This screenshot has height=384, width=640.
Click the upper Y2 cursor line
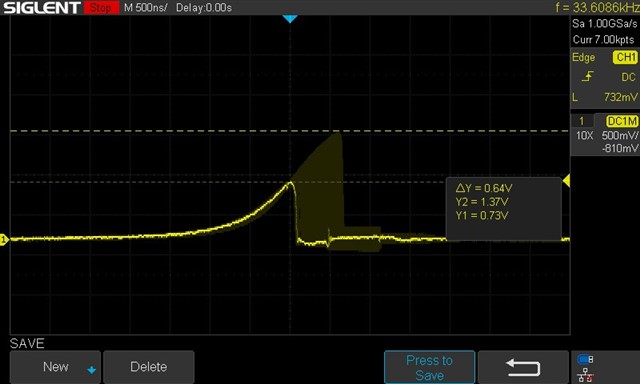click(289, 131)
